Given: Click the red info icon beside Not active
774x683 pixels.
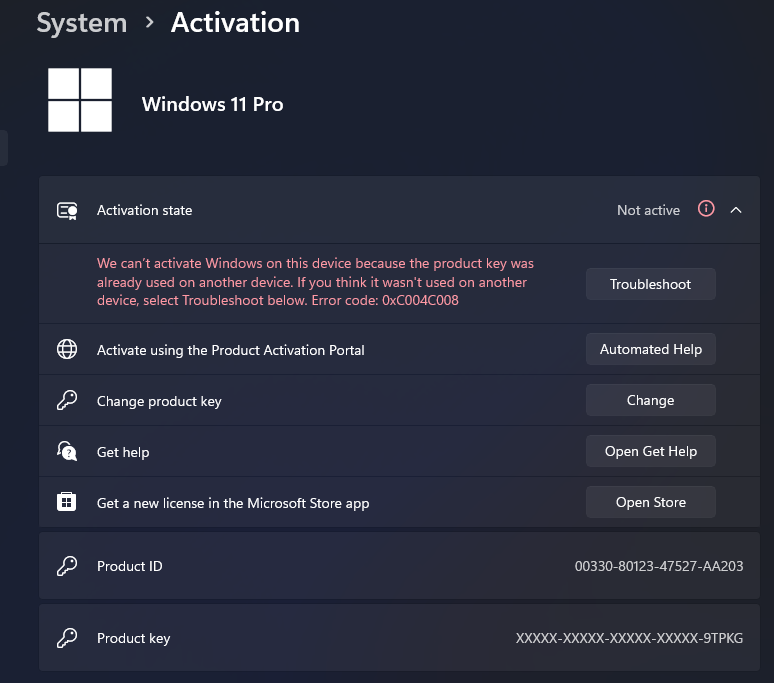Looking at the screenshot, I should click(706, 209).
